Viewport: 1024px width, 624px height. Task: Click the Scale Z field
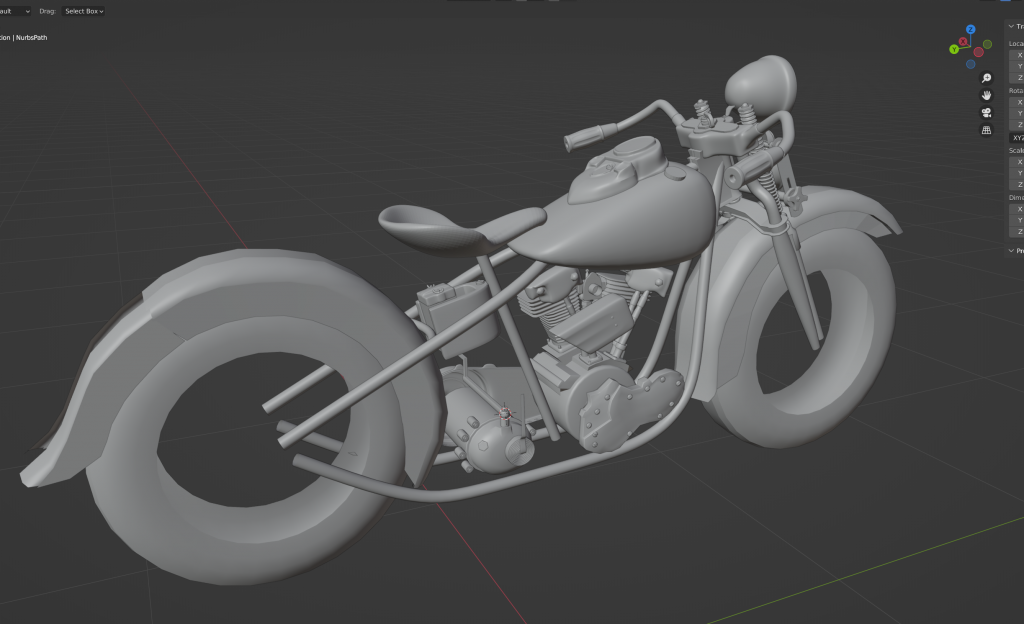click(1019, 185)
